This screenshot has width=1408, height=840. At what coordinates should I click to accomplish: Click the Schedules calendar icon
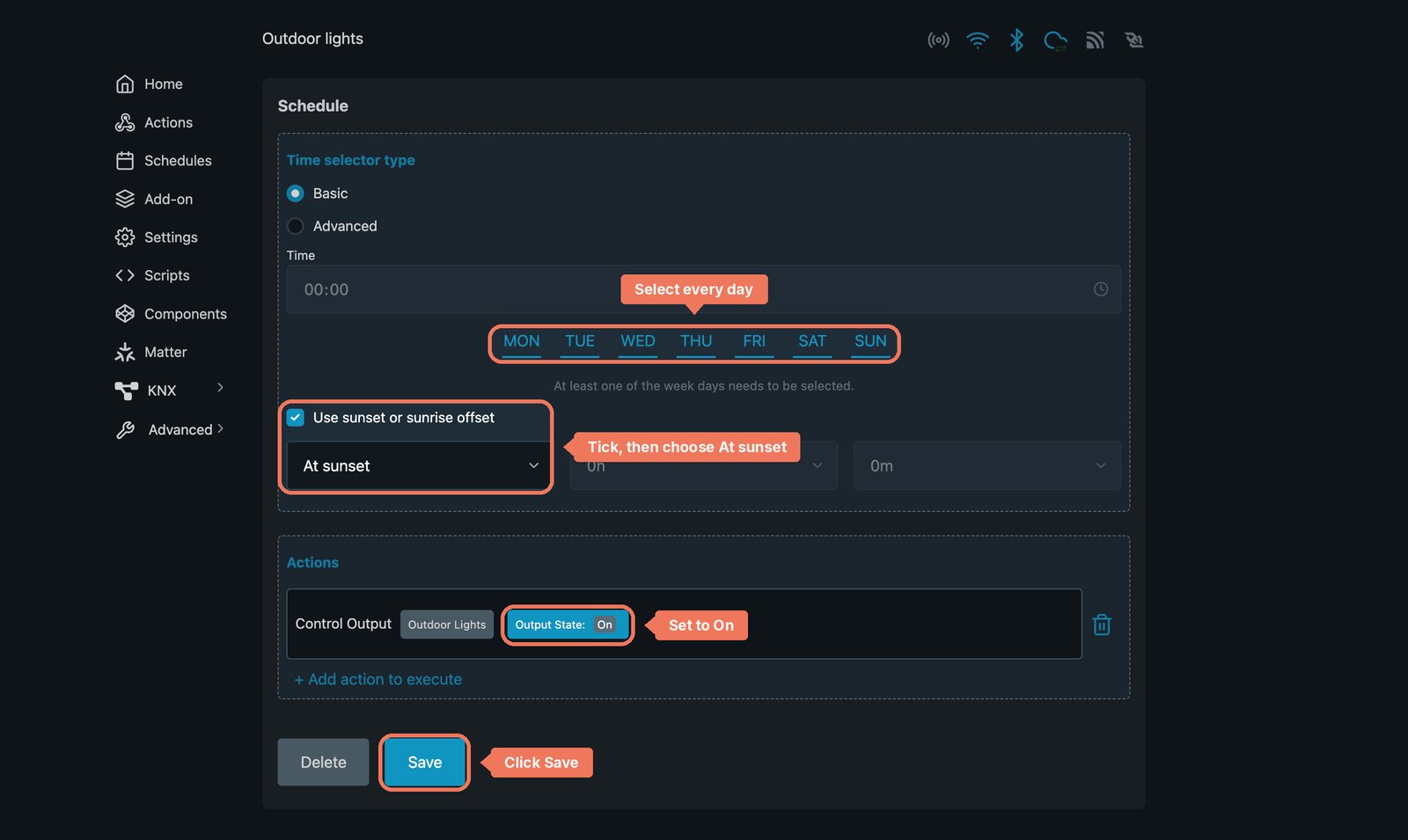[x=125, y=160]
